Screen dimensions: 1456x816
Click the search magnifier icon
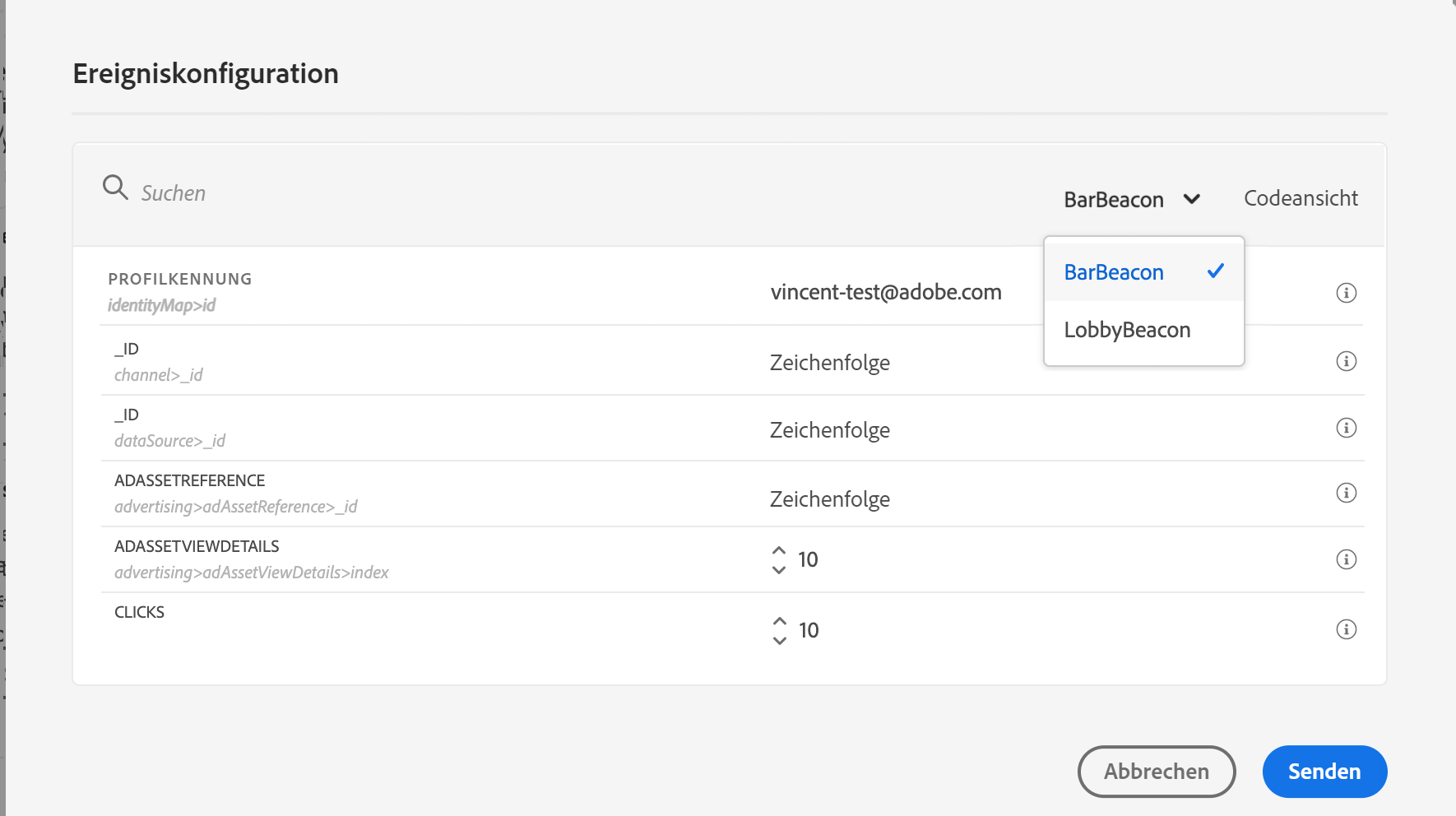tap(115, 188)
